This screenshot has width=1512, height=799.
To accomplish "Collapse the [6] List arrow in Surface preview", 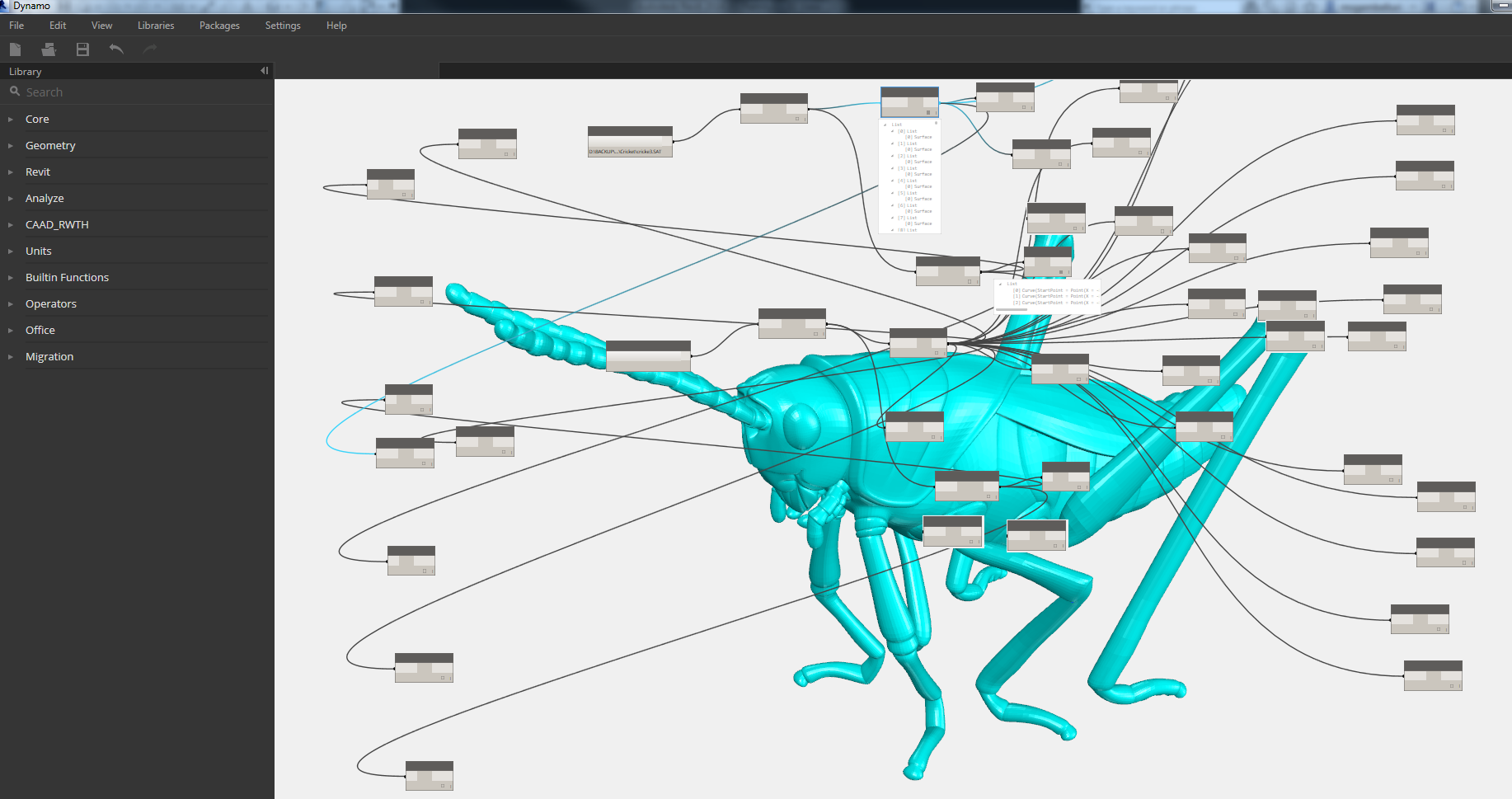I will (x=893, y=205).
